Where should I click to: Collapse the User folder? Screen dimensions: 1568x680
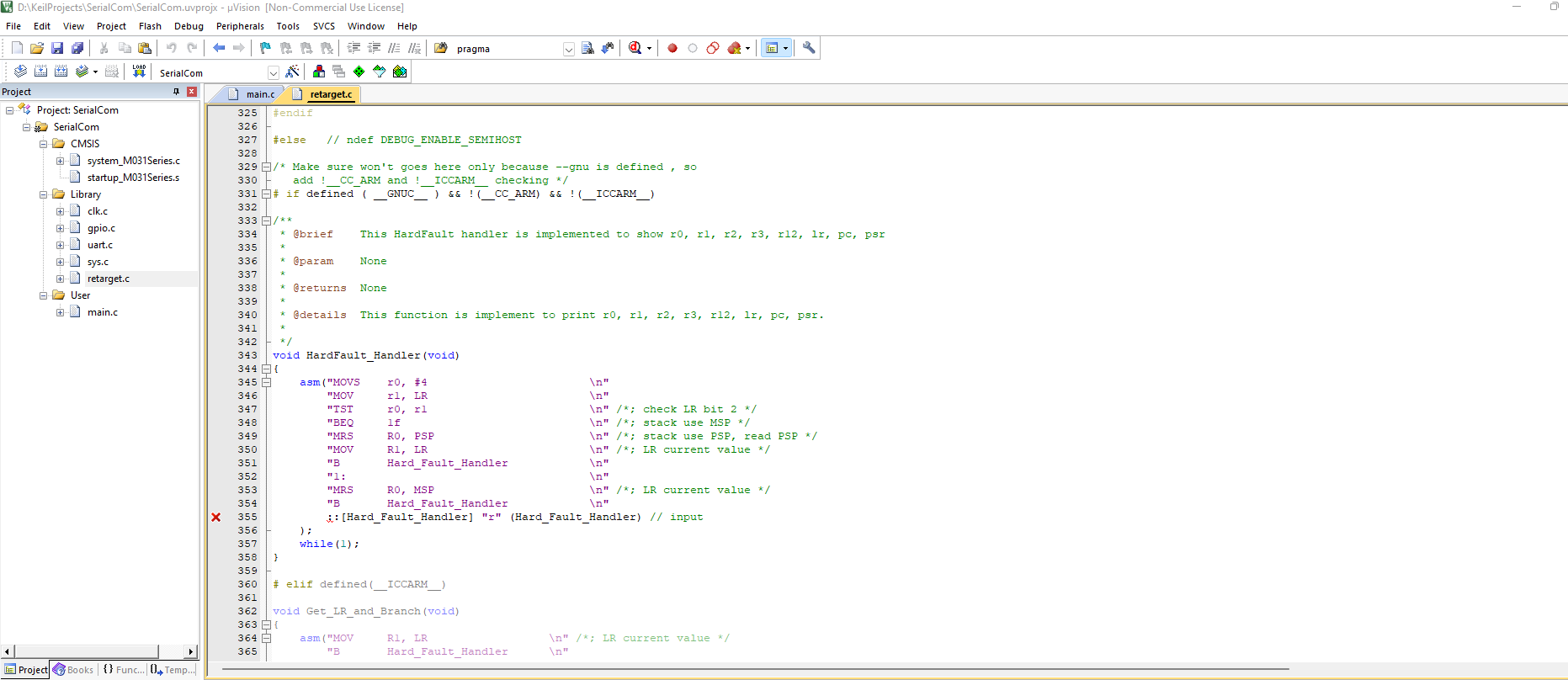click(x=43, y=295)
